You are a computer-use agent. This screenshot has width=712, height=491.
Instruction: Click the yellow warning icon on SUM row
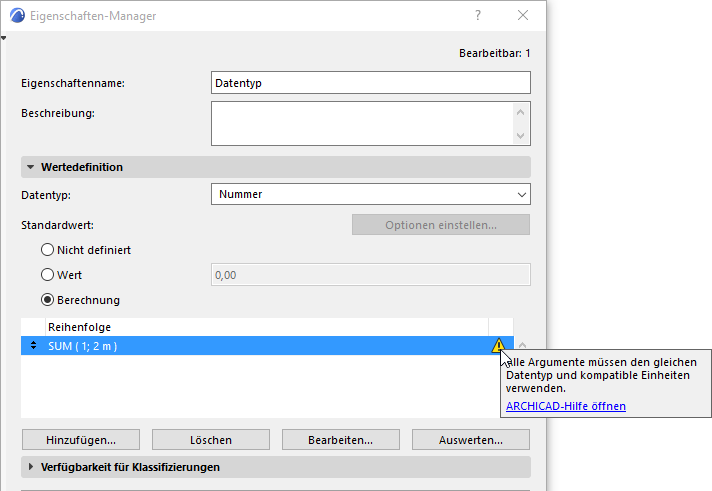click(499, 346)
